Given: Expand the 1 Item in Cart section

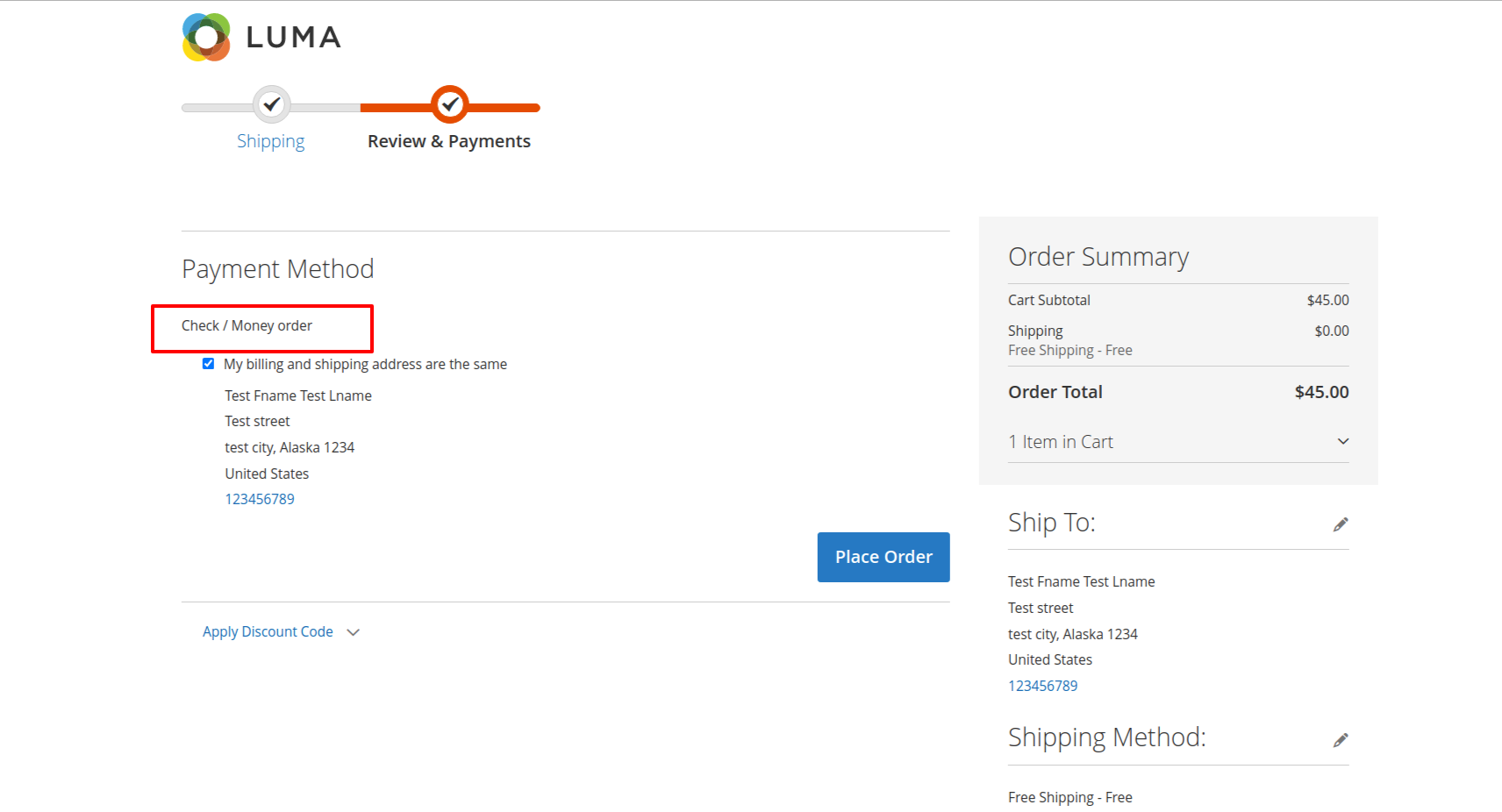Looking at the screenshot, I should pos(1061,442).
